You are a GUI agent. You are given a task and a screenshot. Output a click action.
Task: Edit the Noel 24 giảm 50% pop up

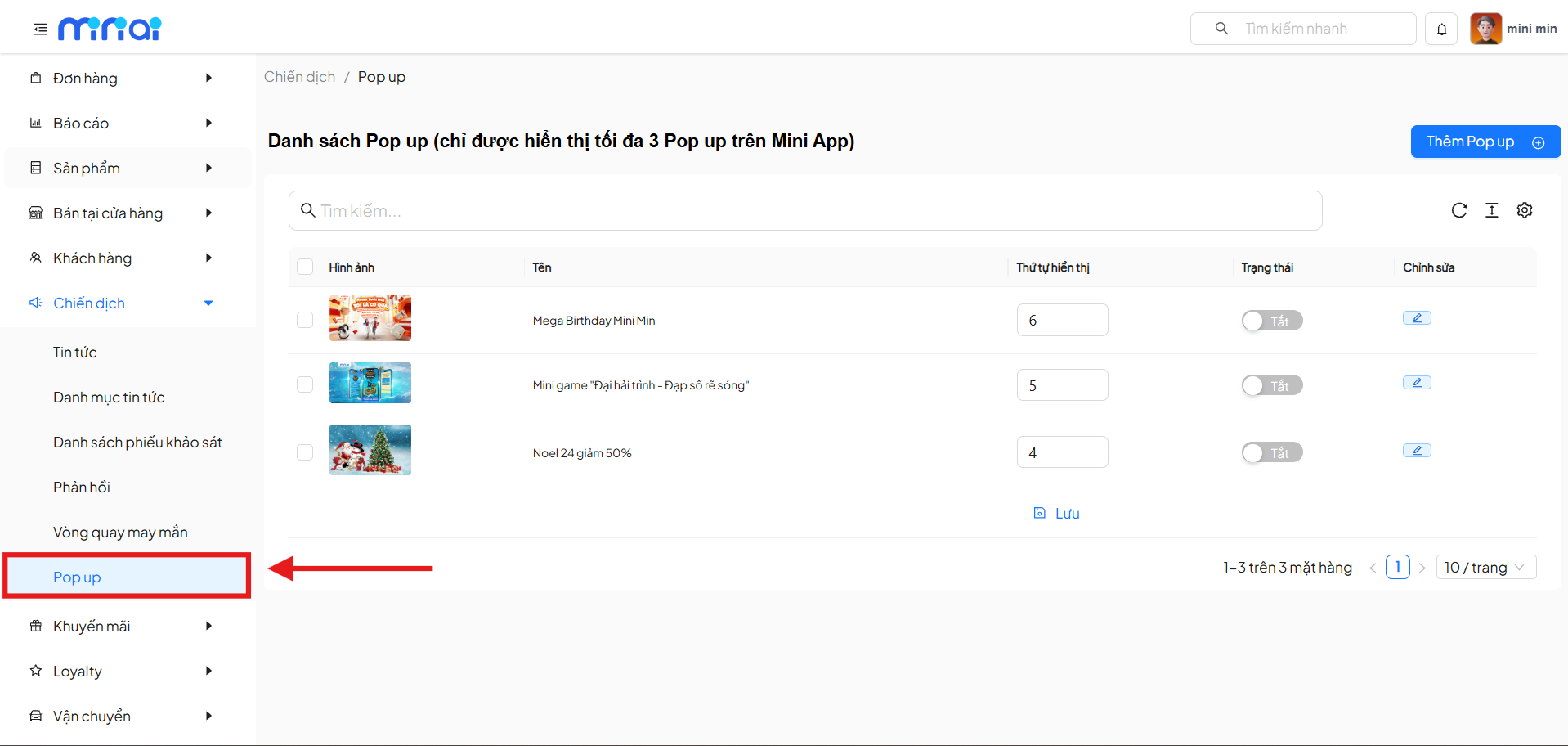click(x=1417, y=451)
